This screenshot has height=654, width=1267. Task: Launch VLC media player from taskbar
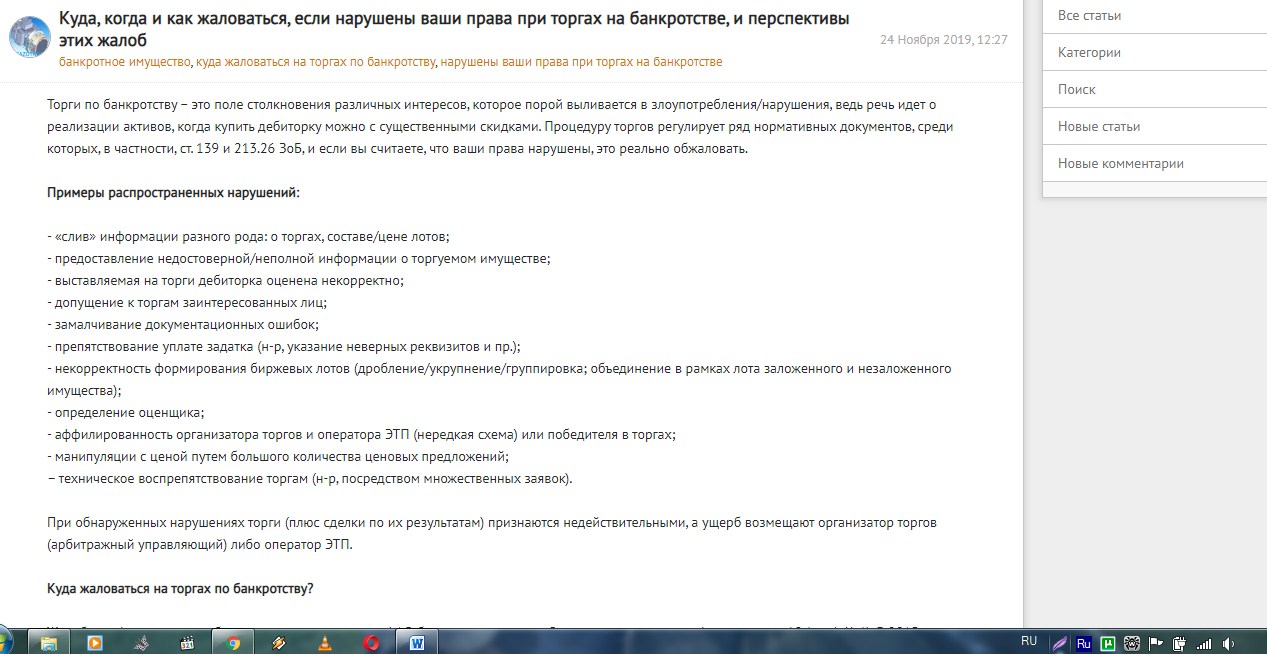(x=325, y=643)
